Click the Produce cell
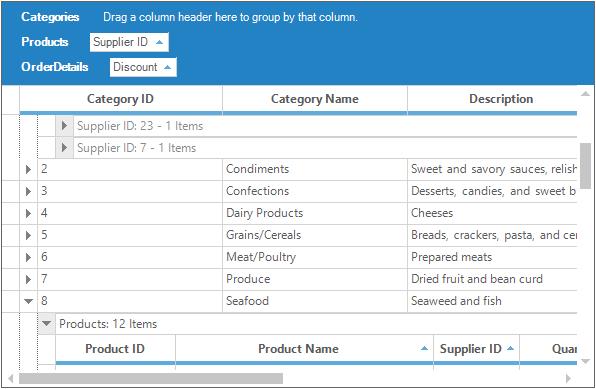 coord(315,279)
